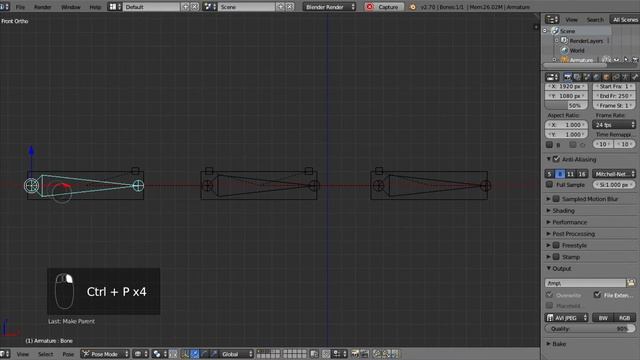Collapse the Anti-Aliasing panel
Viewport: 640px width, 360px height.
point(549,159)
